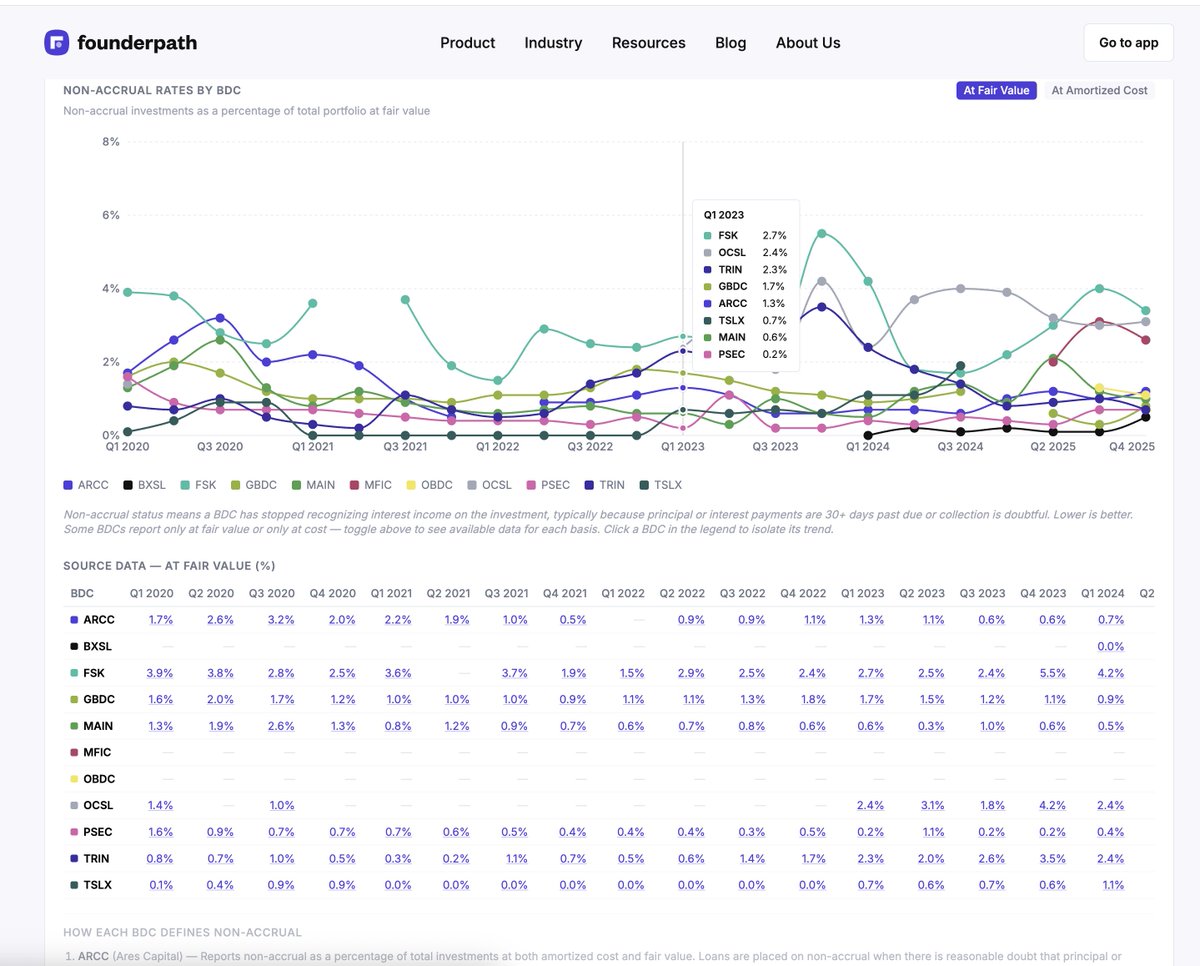Click the FSK row label in table
The width and height of the screenshot is (1200, 966).
coord(88,673)
